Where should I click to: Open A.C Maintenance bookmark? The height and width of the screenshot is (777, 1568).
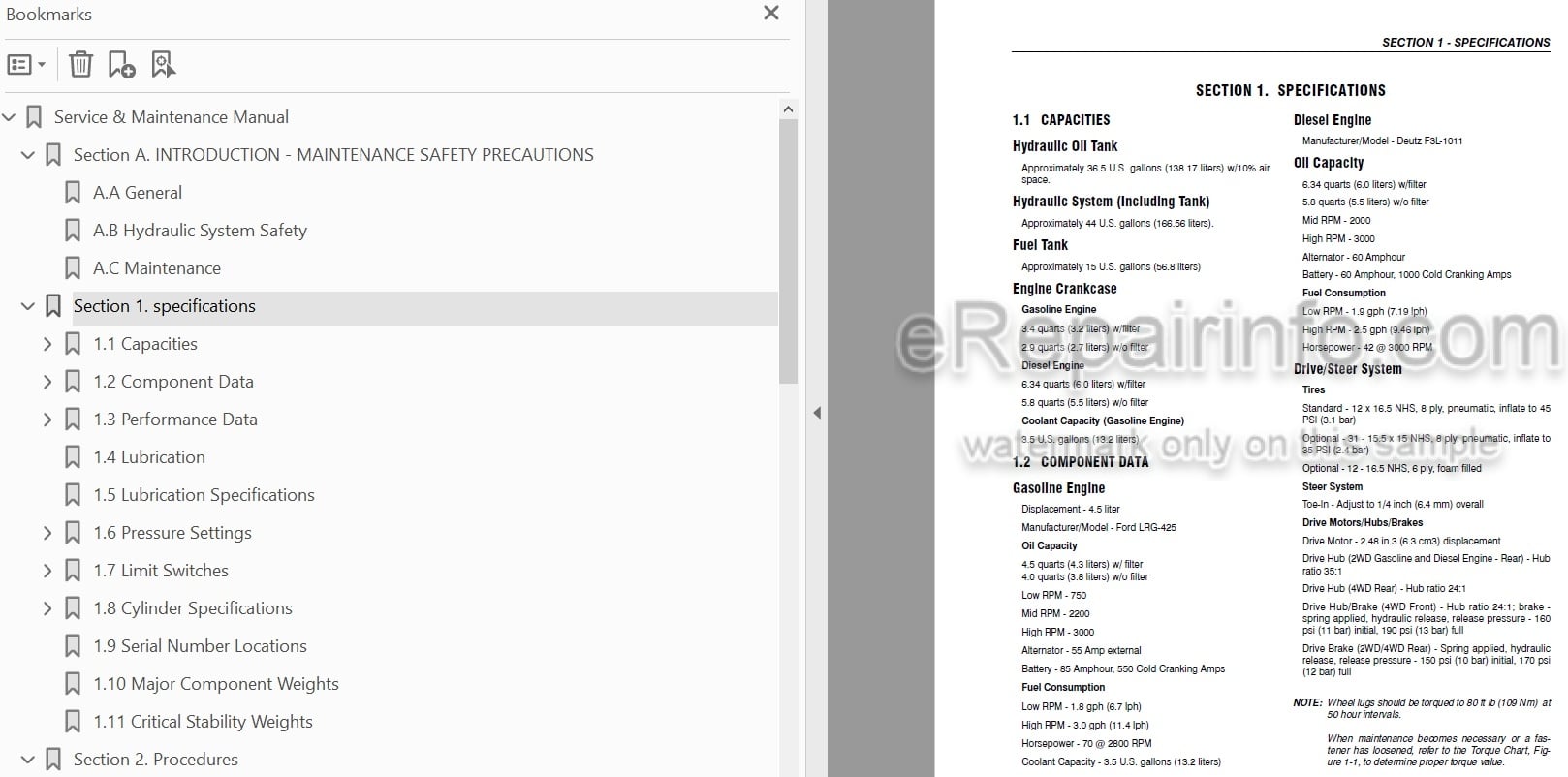(157, 268)
